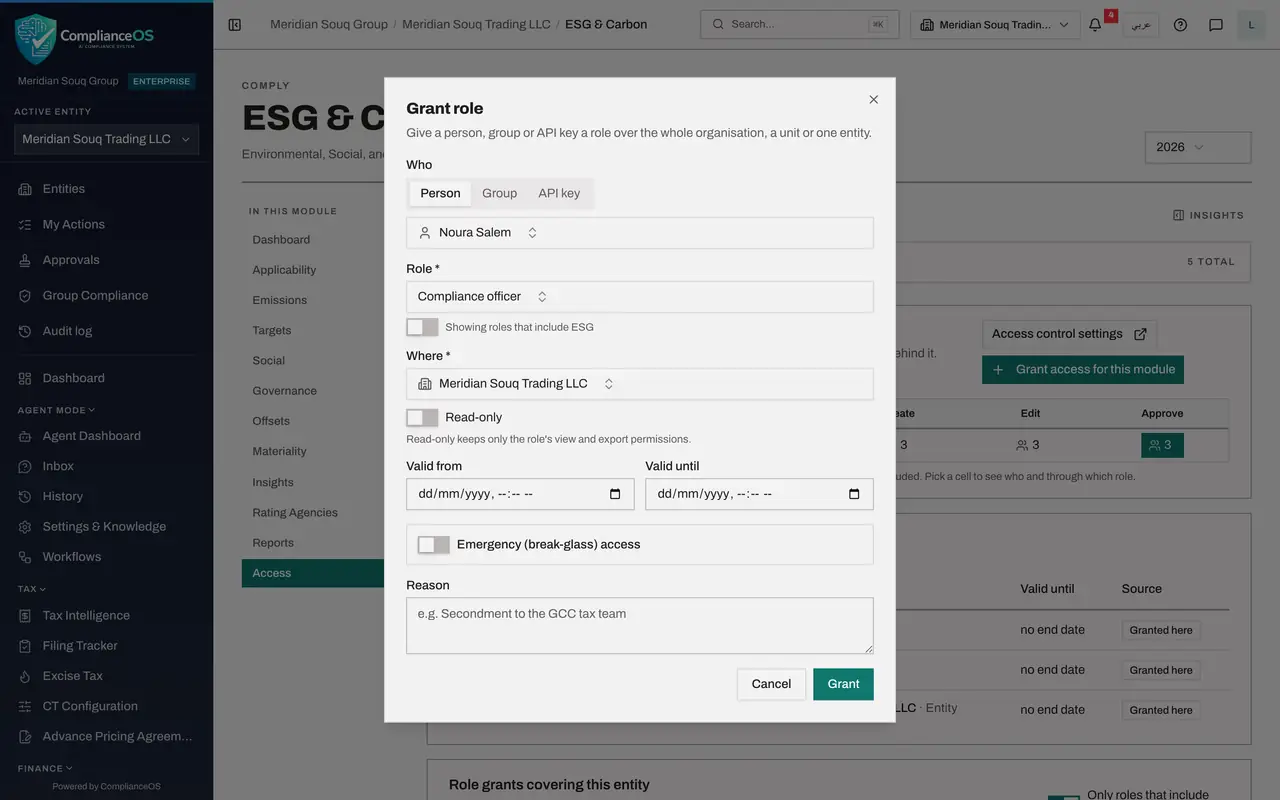Image resolution: width=1280 pixels, height=800 pixels.
Task: Click the Inbox sidebar icon
Action: (25, 466)
